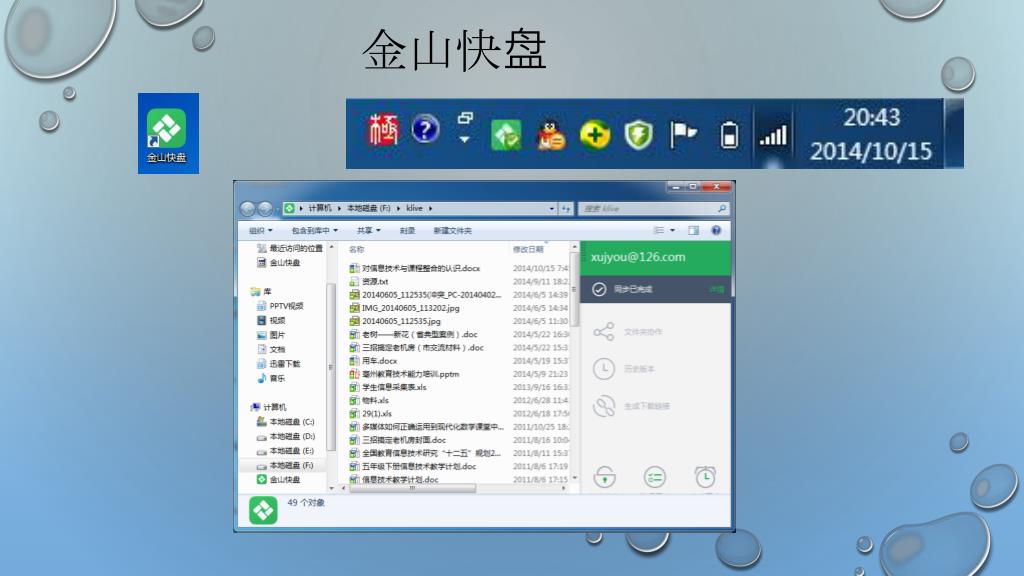This screenshot has width=1024, height=576.
Task: Collapse the 库 libraries node
Action: (x=261, y=291)
